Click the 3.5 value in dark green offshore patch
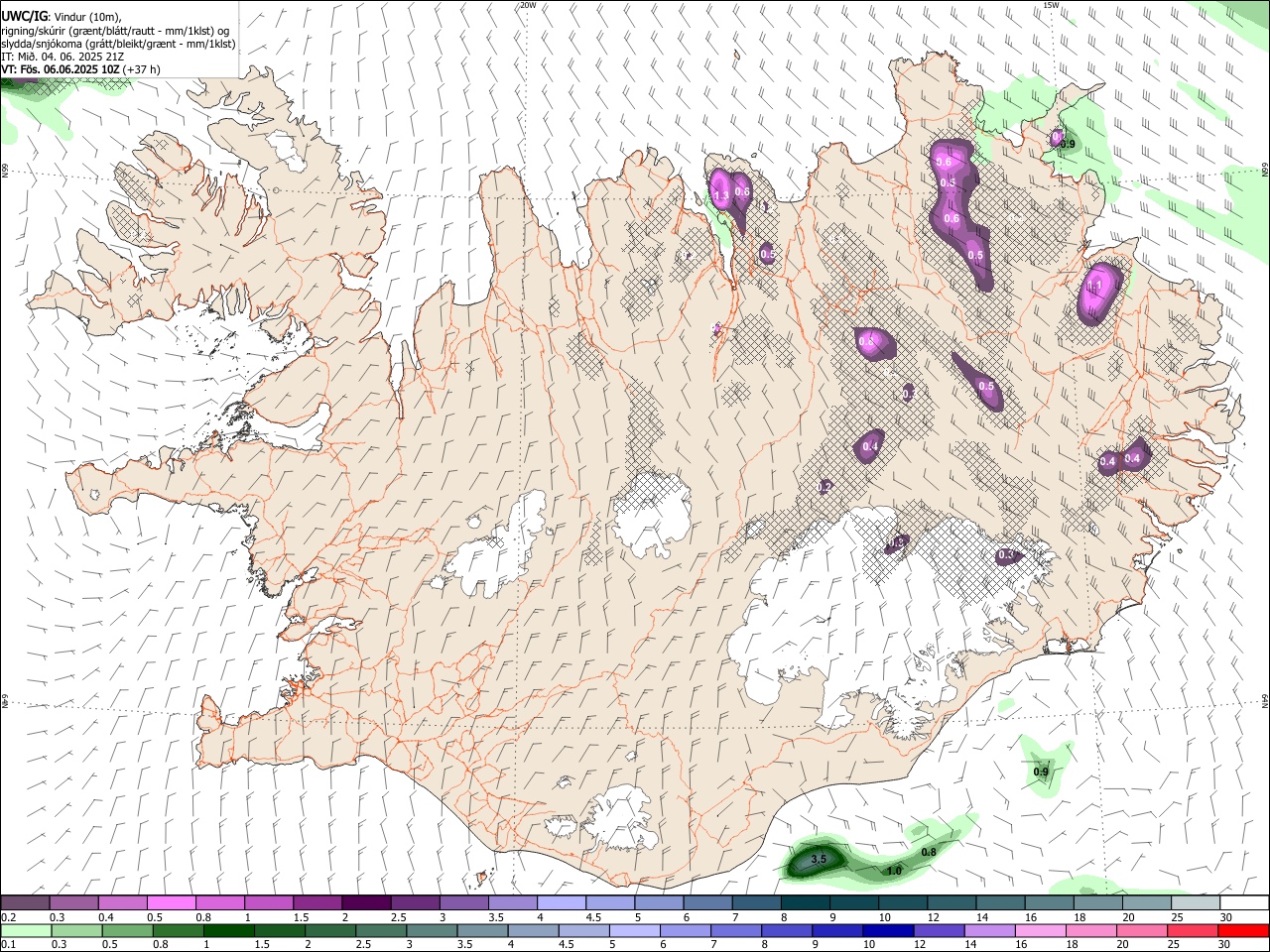The width and height of the screenshot is (1270, 952). (819, 860)
